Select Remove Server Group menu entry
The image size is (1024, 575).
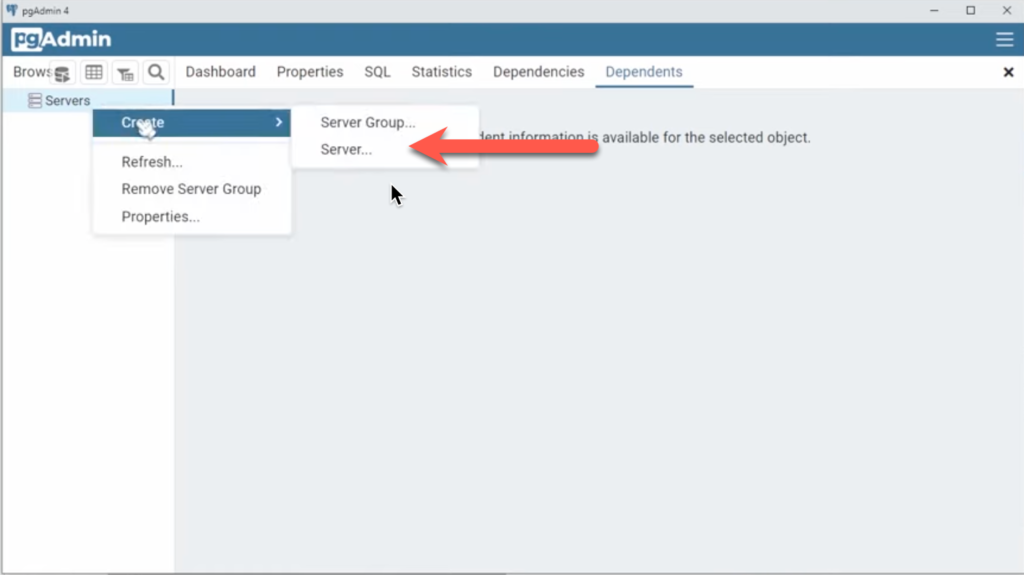pos(191,189)
